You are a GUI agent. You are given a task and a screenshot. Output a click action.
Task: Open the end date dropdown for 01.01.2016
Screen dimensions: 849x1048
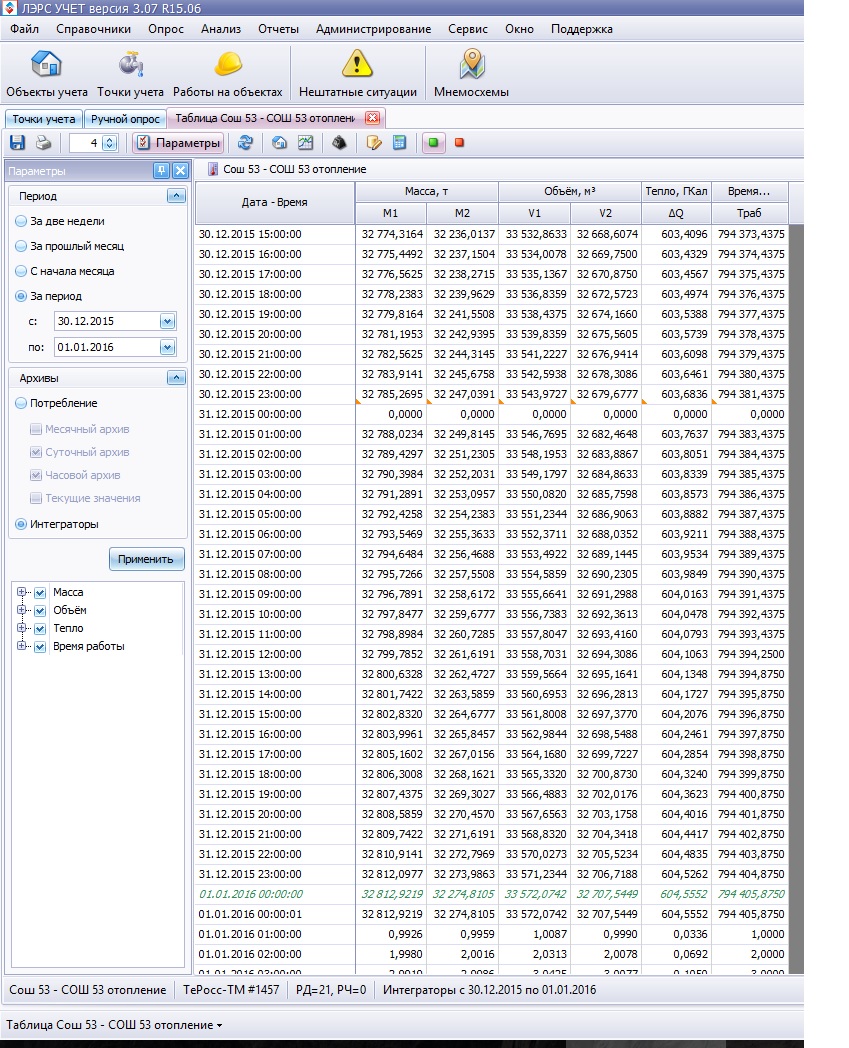(x=167, y=348)
